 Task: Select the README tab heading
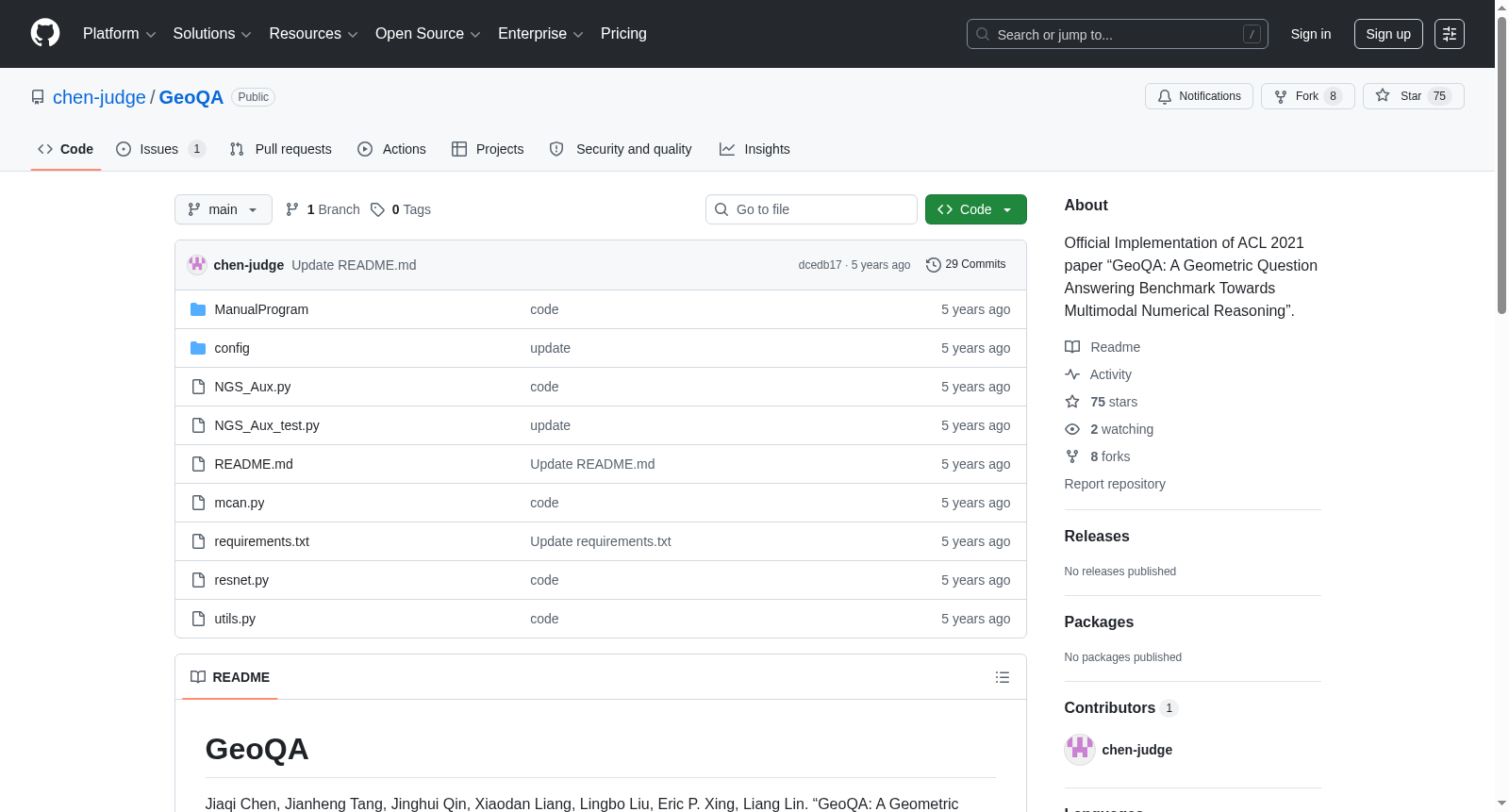point(230,677)
